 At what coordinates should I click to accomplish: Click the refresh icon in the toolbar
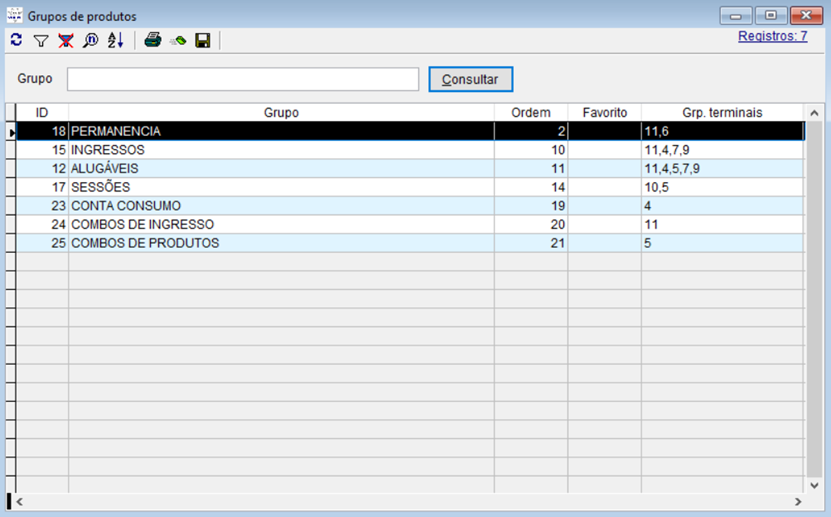click(16, 40)
